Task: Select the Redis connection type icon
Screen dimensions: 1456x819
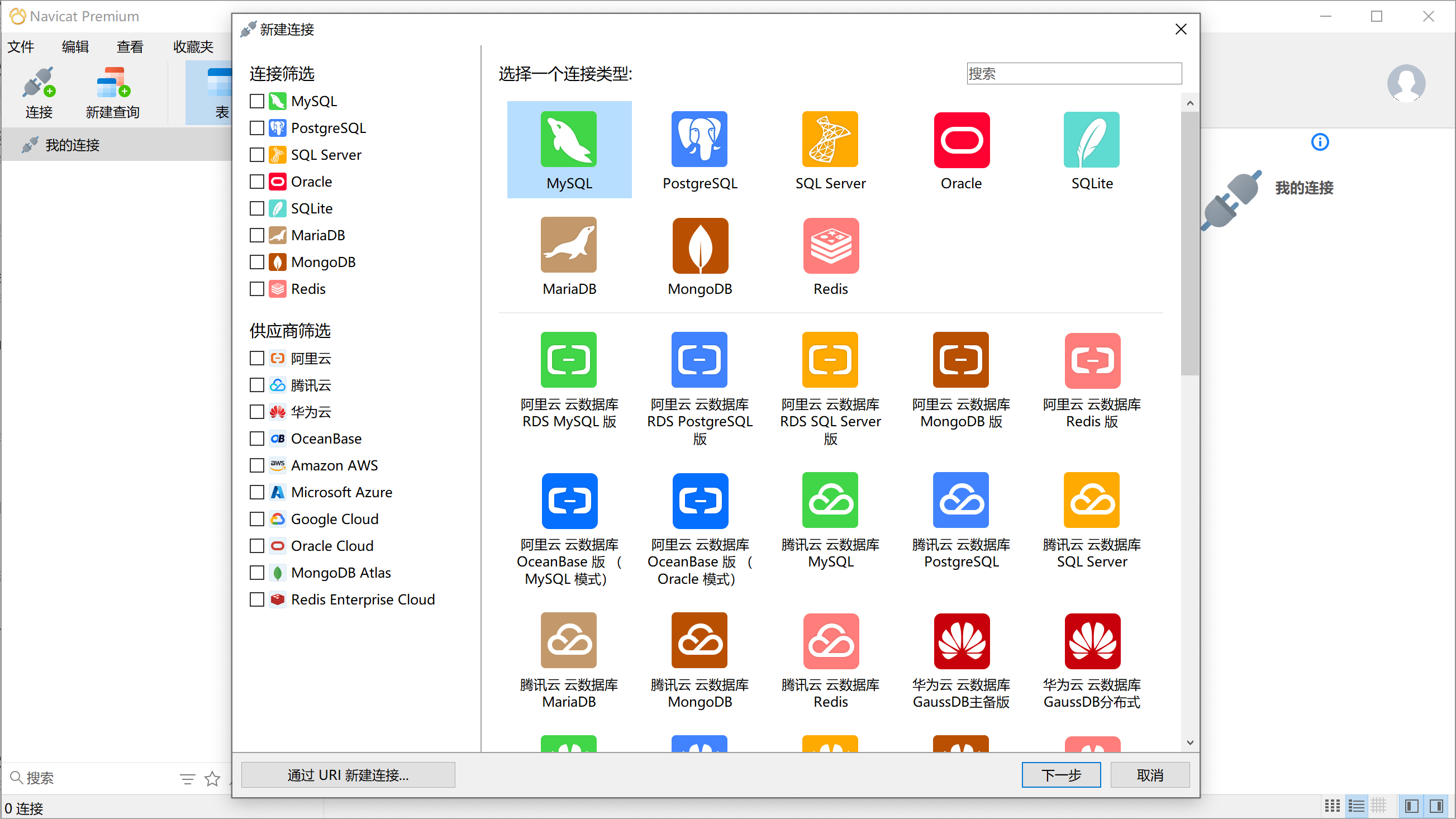Action: (x=831, y=245)
